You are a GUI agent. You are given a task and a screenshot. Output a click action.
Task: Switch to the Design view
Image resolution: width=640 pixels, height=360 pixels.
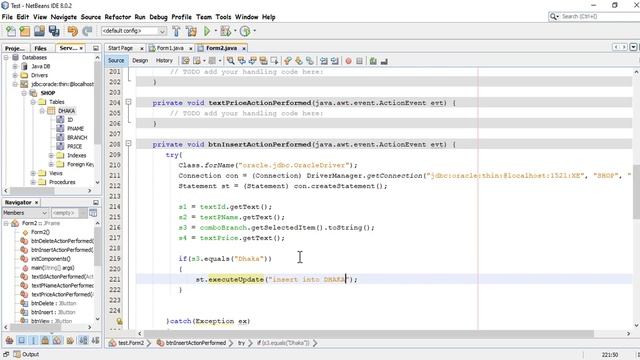pos(140,60)
